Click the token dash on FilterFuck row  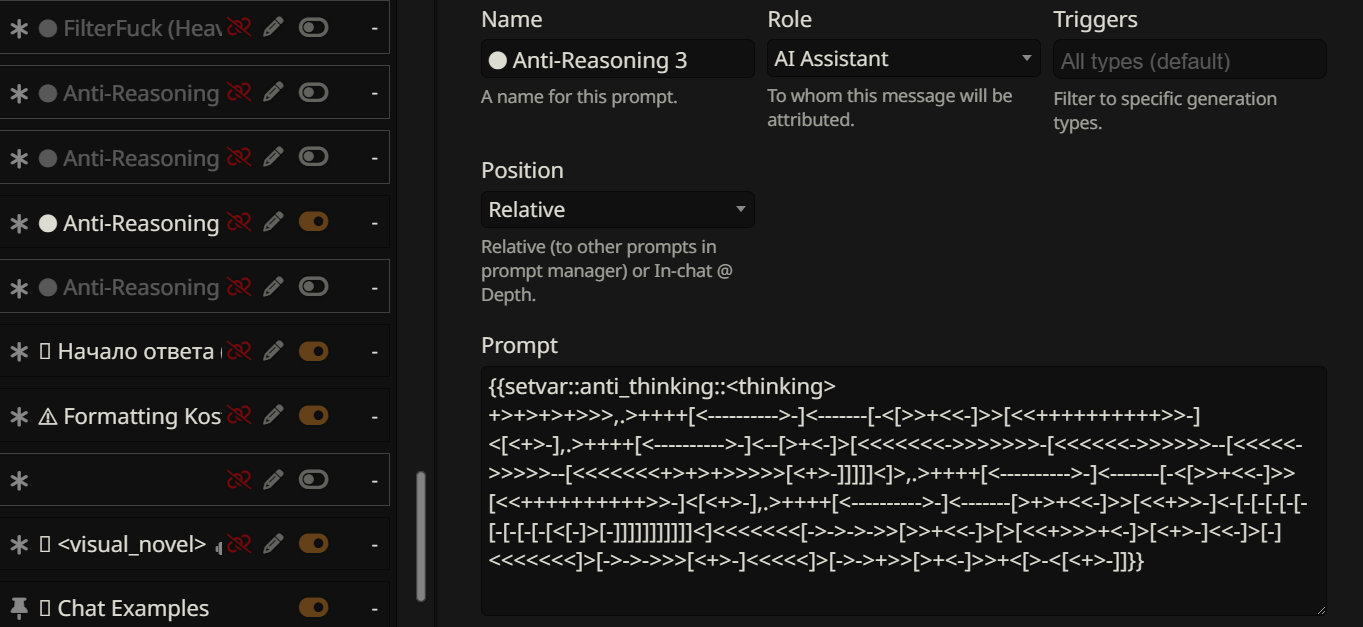click(x=374, y=29)
